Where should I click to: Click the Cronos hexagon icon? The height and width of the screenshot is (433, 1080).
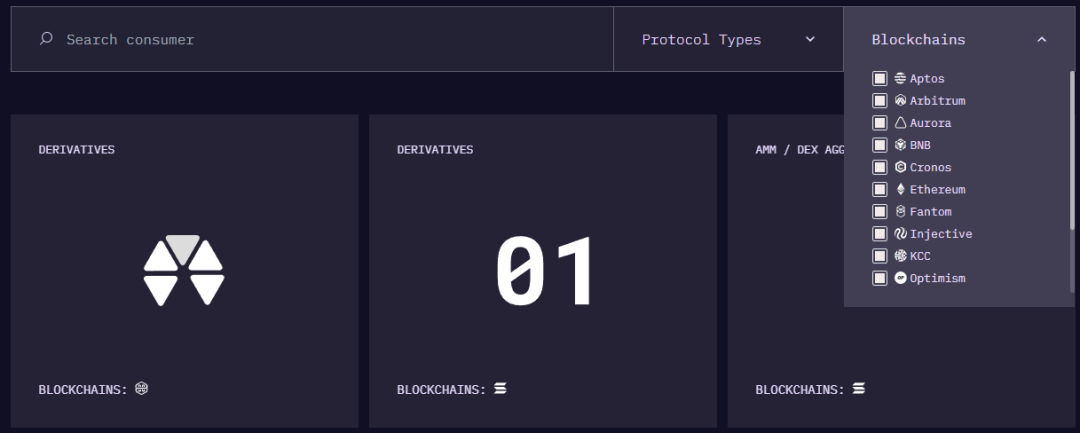(900, 167)
